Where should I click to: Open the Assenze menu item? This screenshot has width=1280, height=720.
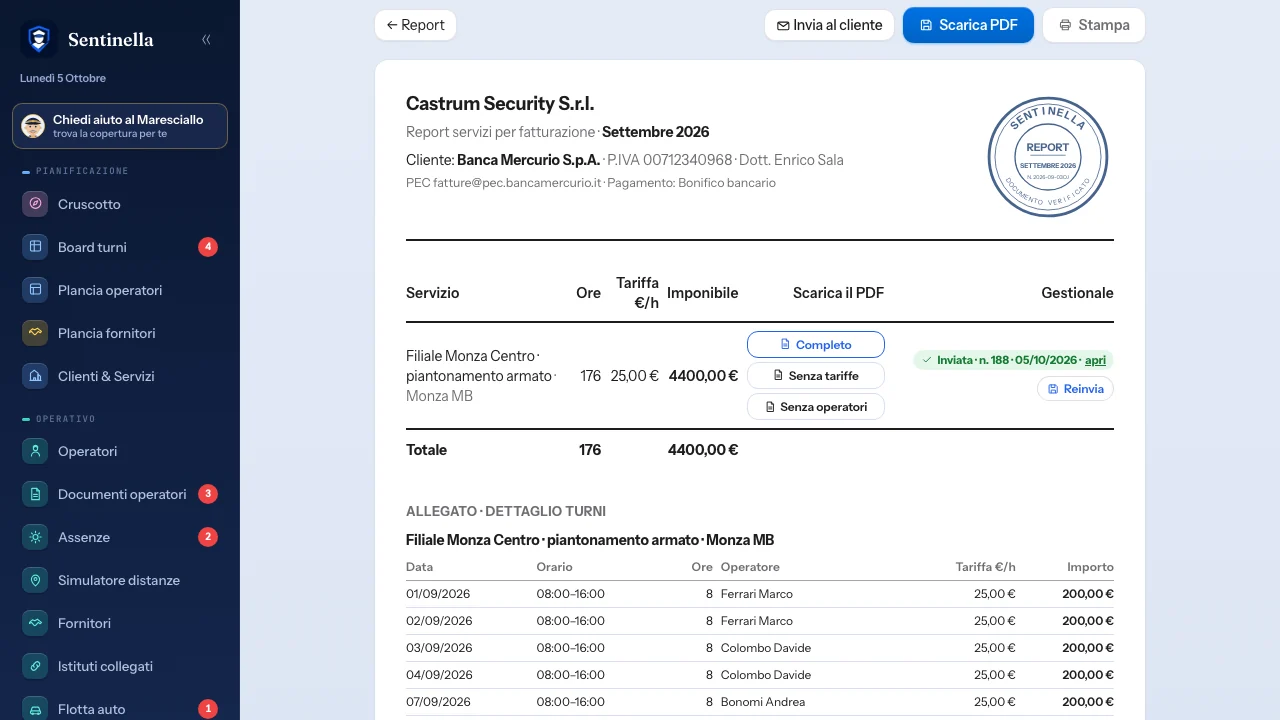(x=120, y=537)
